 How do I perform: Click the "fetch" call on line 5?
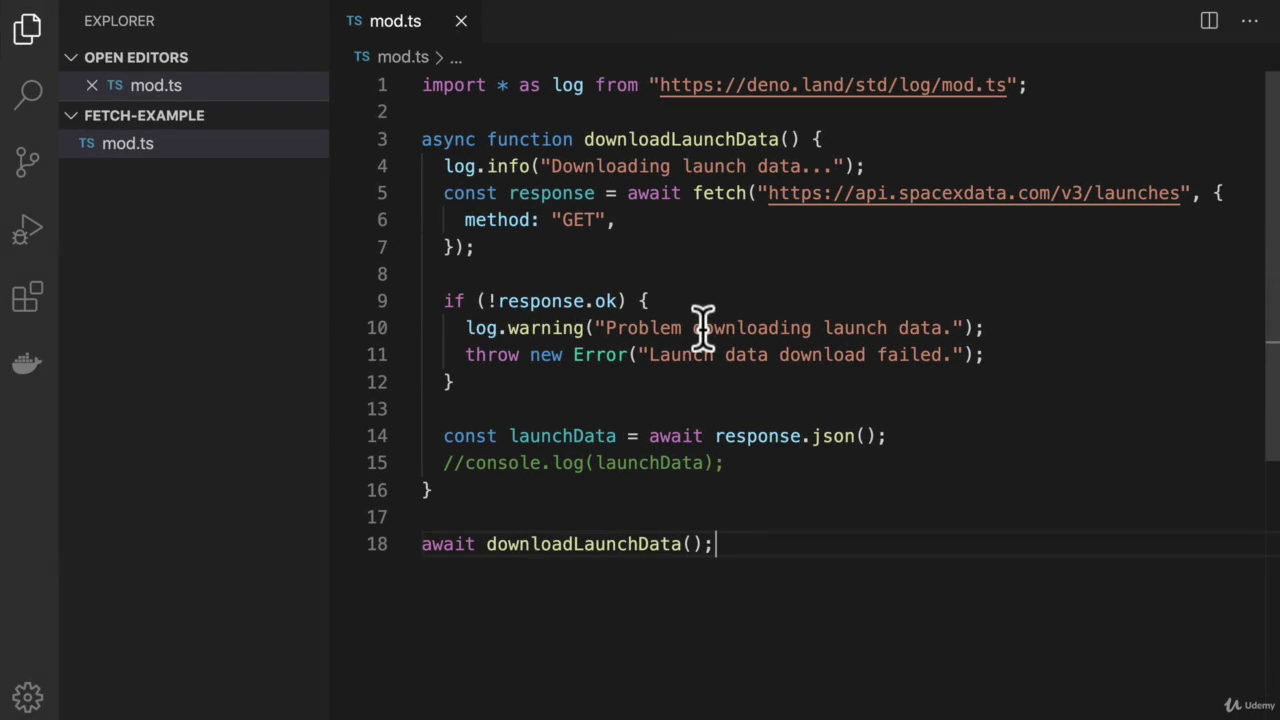coord(720,193)
